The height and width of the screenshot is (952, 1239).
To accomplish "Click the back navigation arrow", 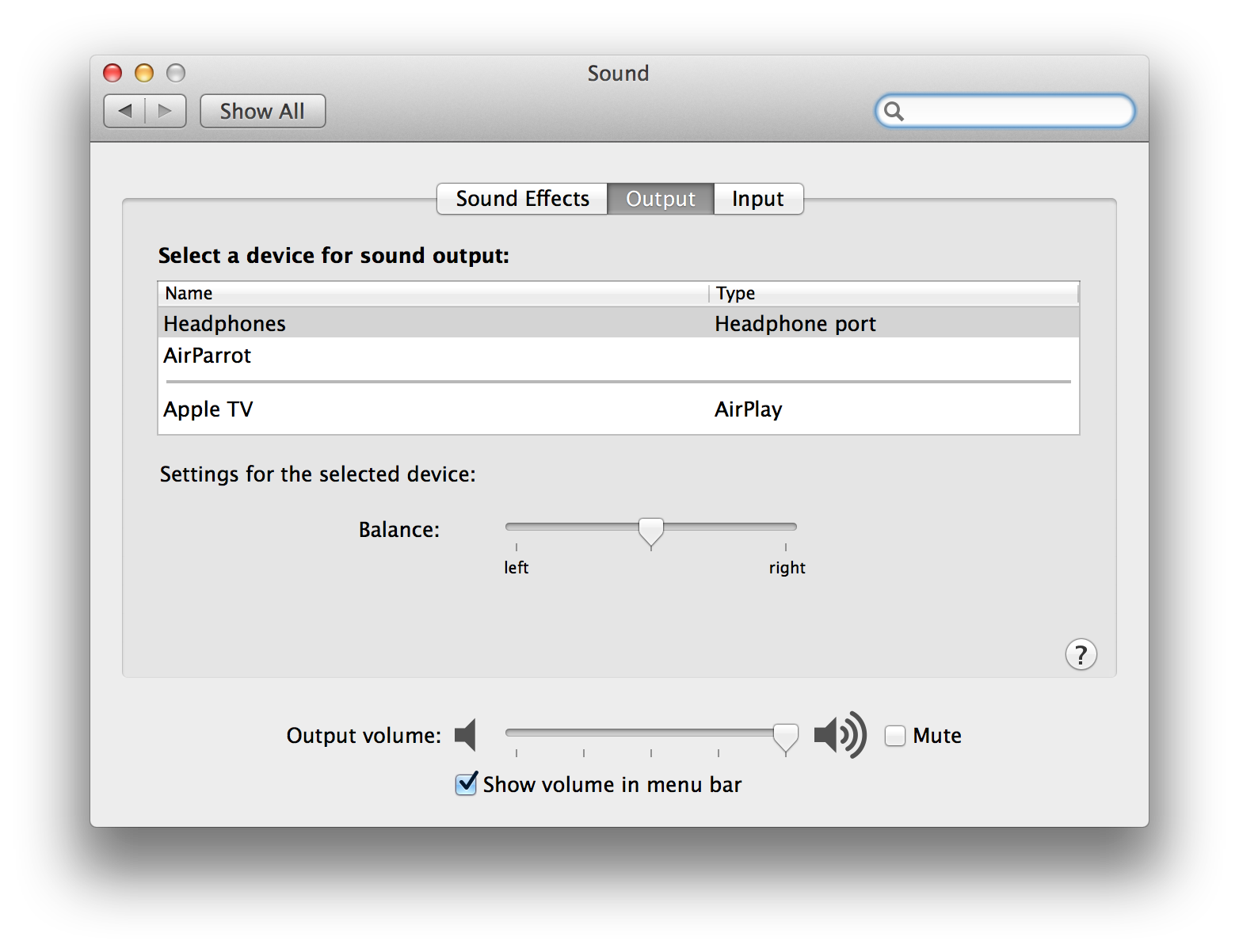I will tap(125, 111).
